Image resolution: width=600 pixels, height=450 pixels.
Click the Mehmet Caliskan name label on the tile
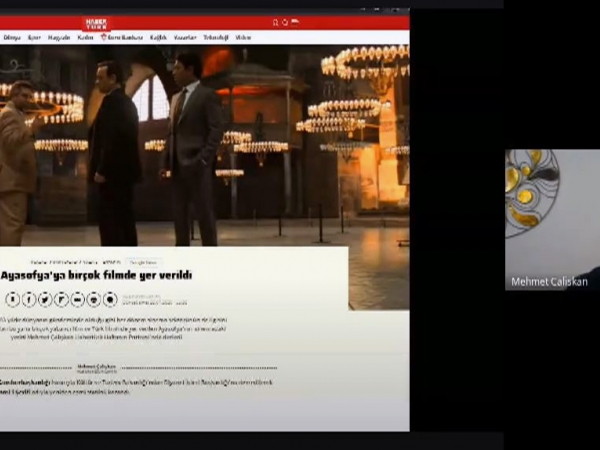(549, 282)
